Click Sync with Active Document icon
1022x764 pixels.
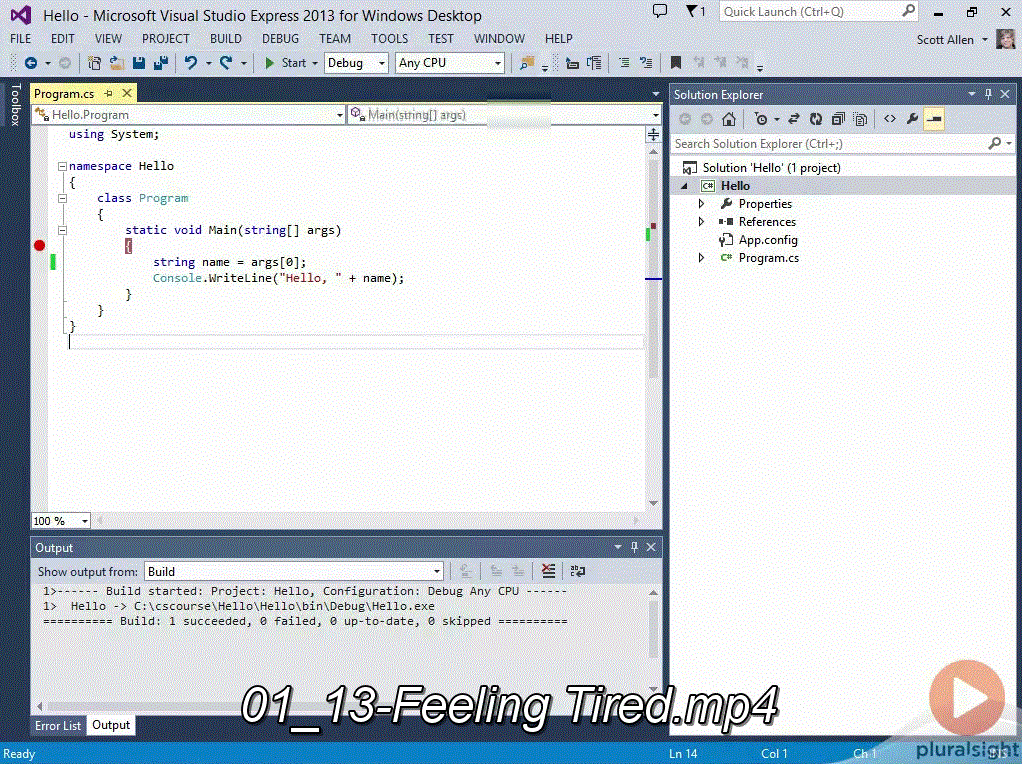[793, 119]
